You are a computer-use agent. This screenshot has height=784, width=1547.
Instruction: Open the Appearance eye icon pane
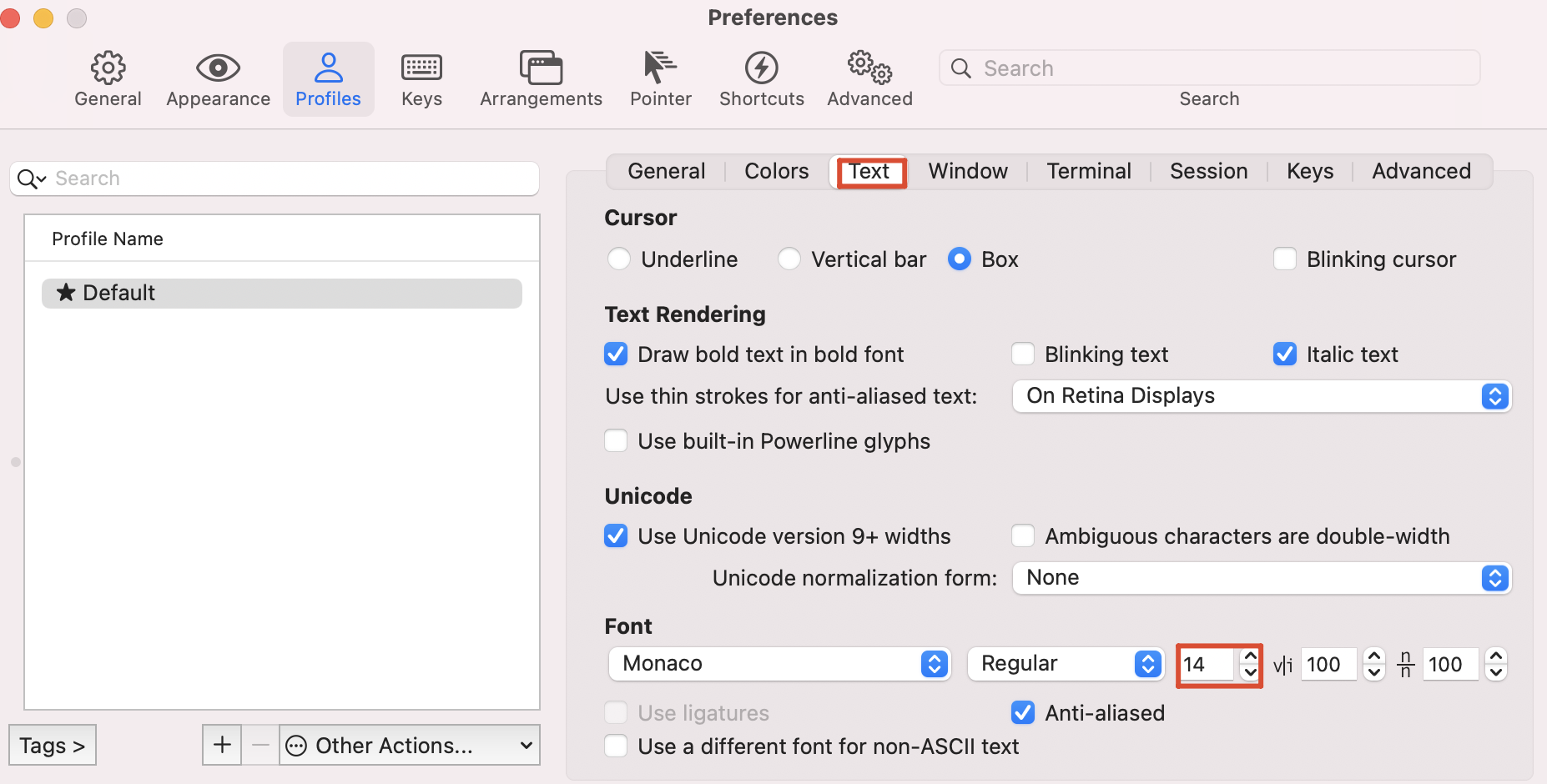pyautogui.click(x=218, y=68)
